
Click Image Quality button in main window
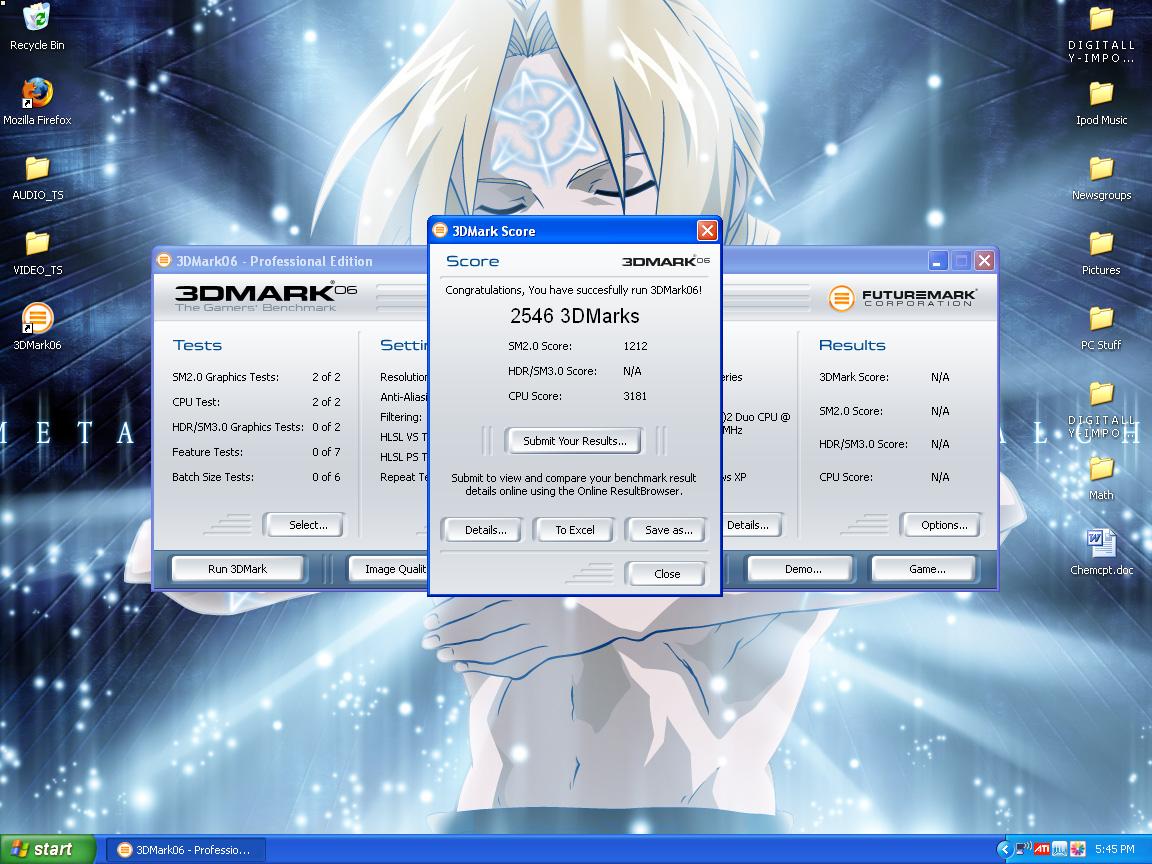(x=388, y=569)
